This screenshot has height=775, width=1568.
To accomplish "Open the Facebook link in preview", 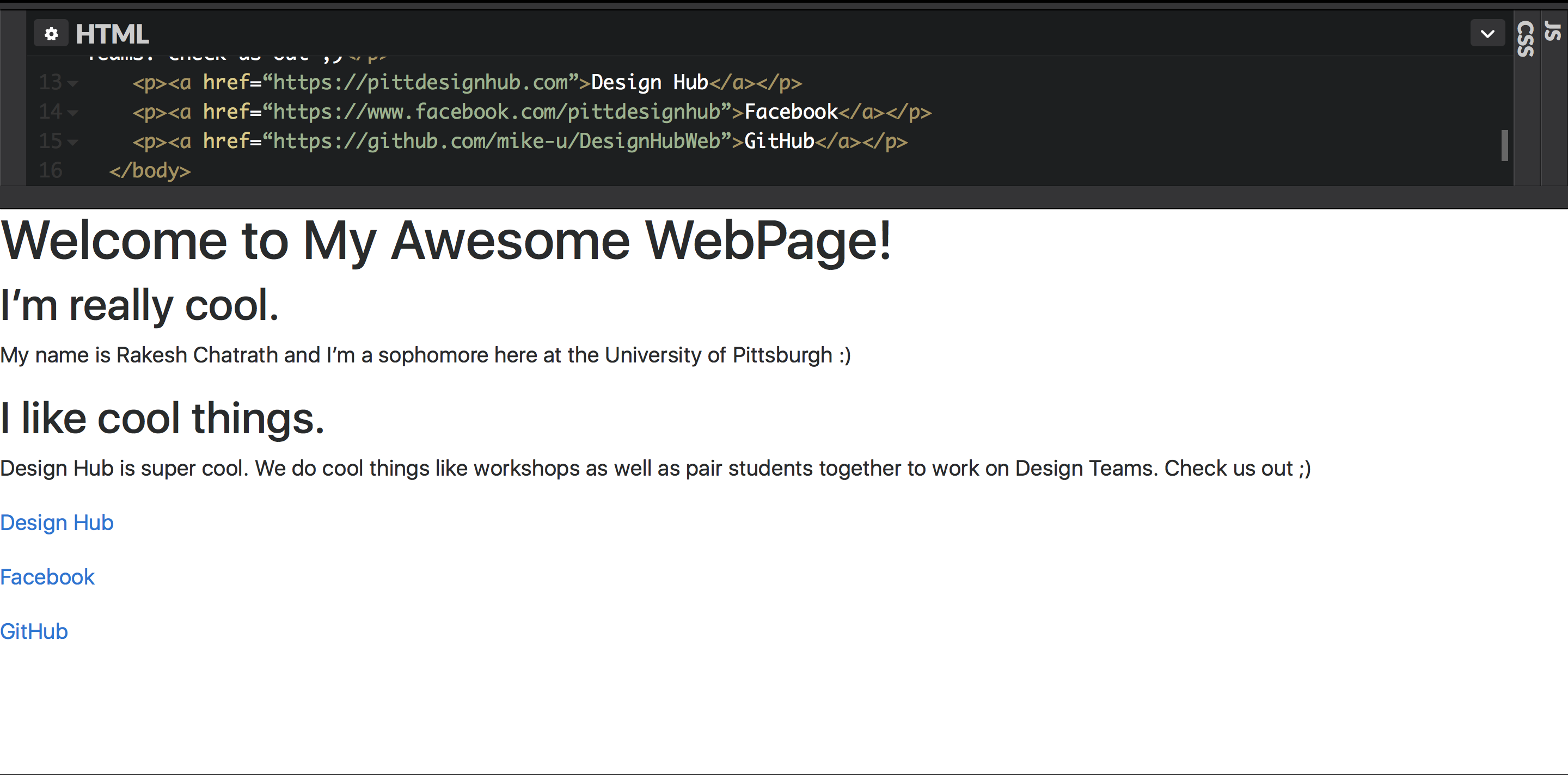I will tap(47, 577).
